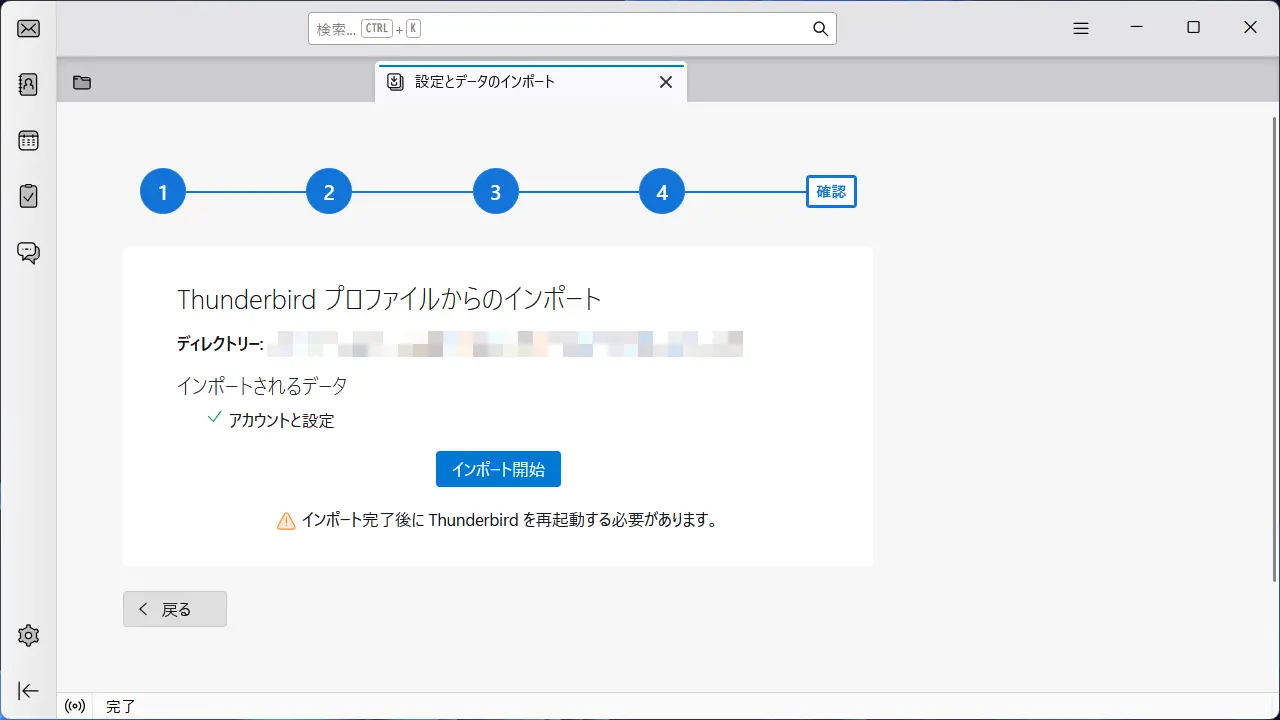Image resolution: width=1280 pixels, height=720 pixels.
Task: Open Settings gear in sidebar
Action: (x=28, y=635)
